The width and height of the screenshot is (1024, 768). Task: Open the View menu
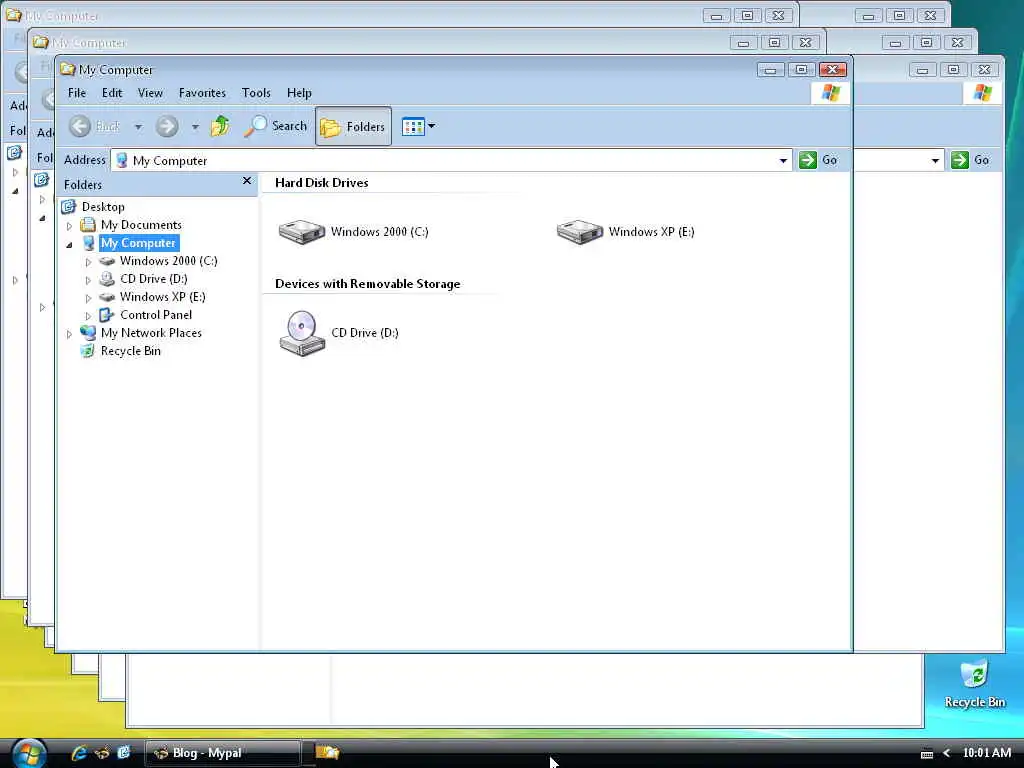150,93
